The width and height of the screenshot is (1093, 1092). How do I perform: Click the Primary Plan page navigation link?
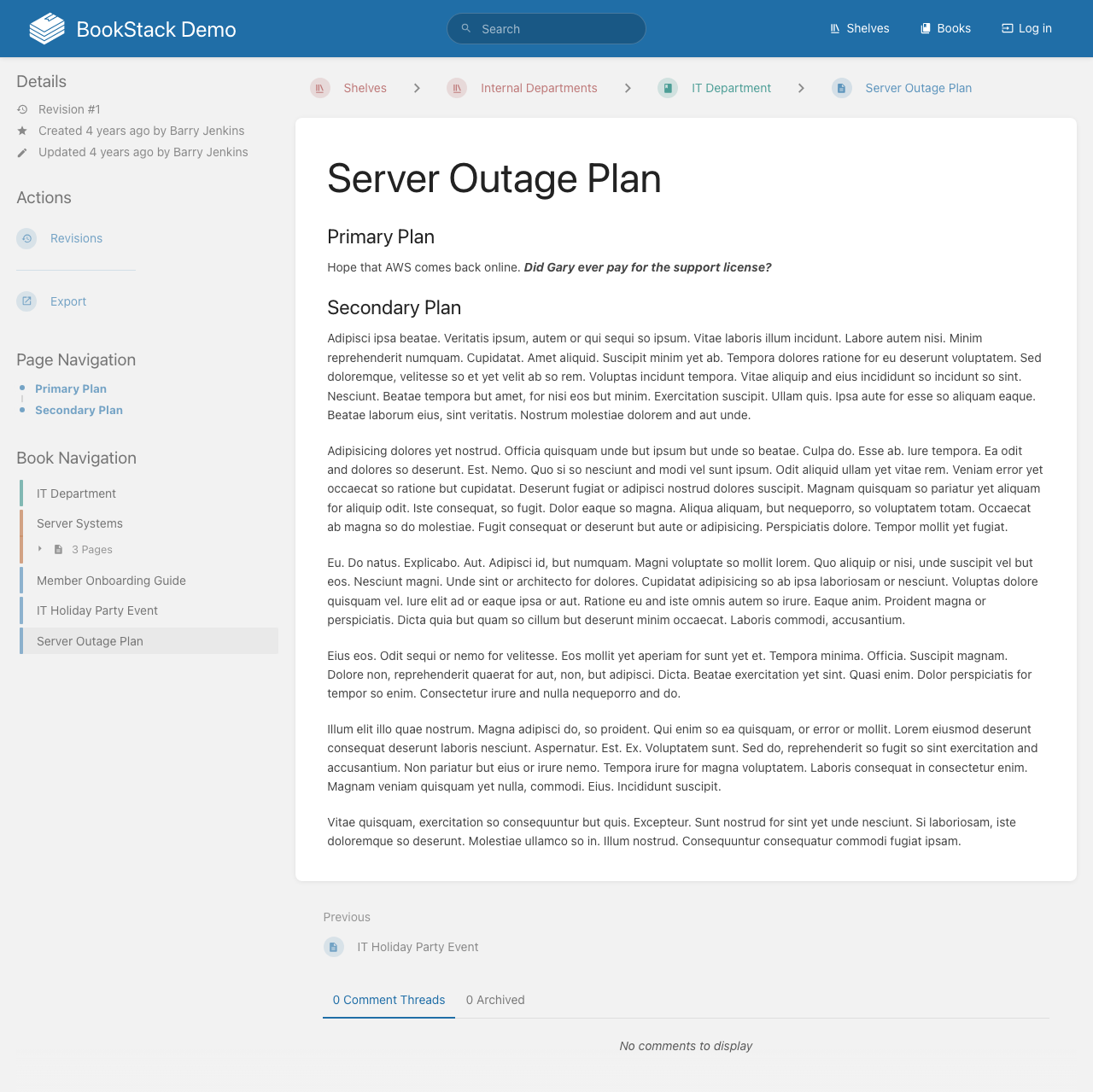click(x=70, y=388)
